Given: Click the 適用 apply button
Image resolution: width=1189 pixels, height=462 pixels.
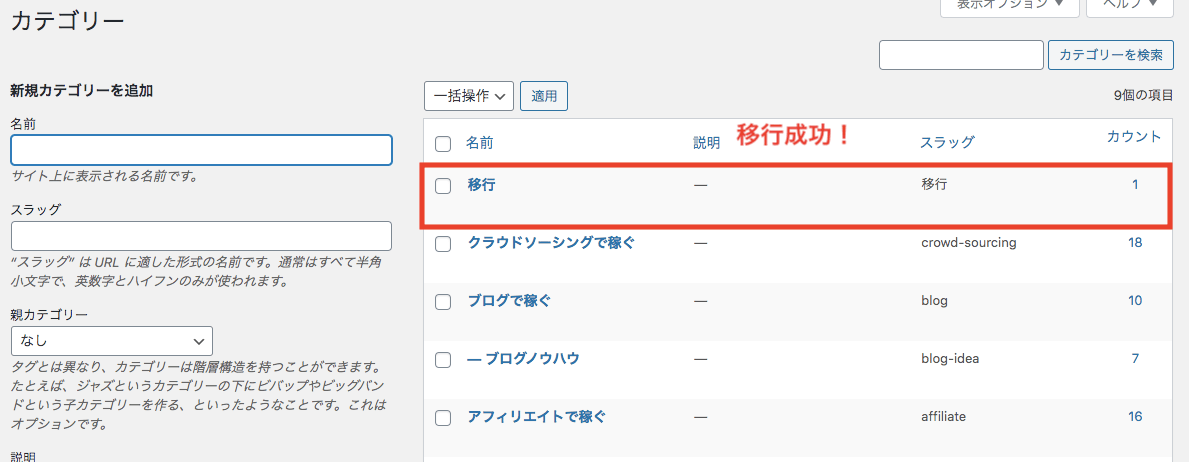Looking at the screenshot, I should coord(544,96).
